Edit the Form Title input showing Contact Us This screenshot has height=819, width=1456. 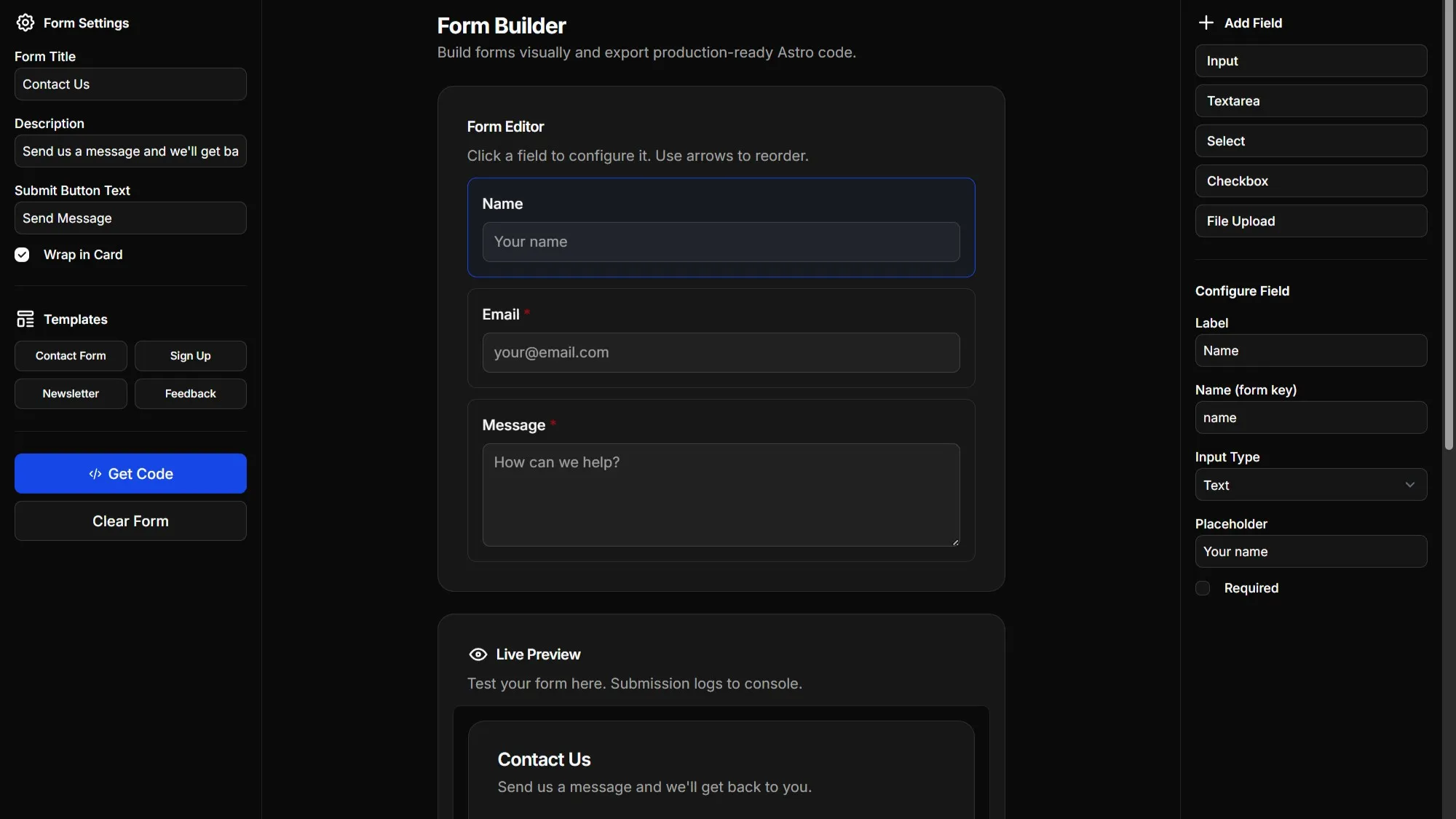(x=130, y=84)
